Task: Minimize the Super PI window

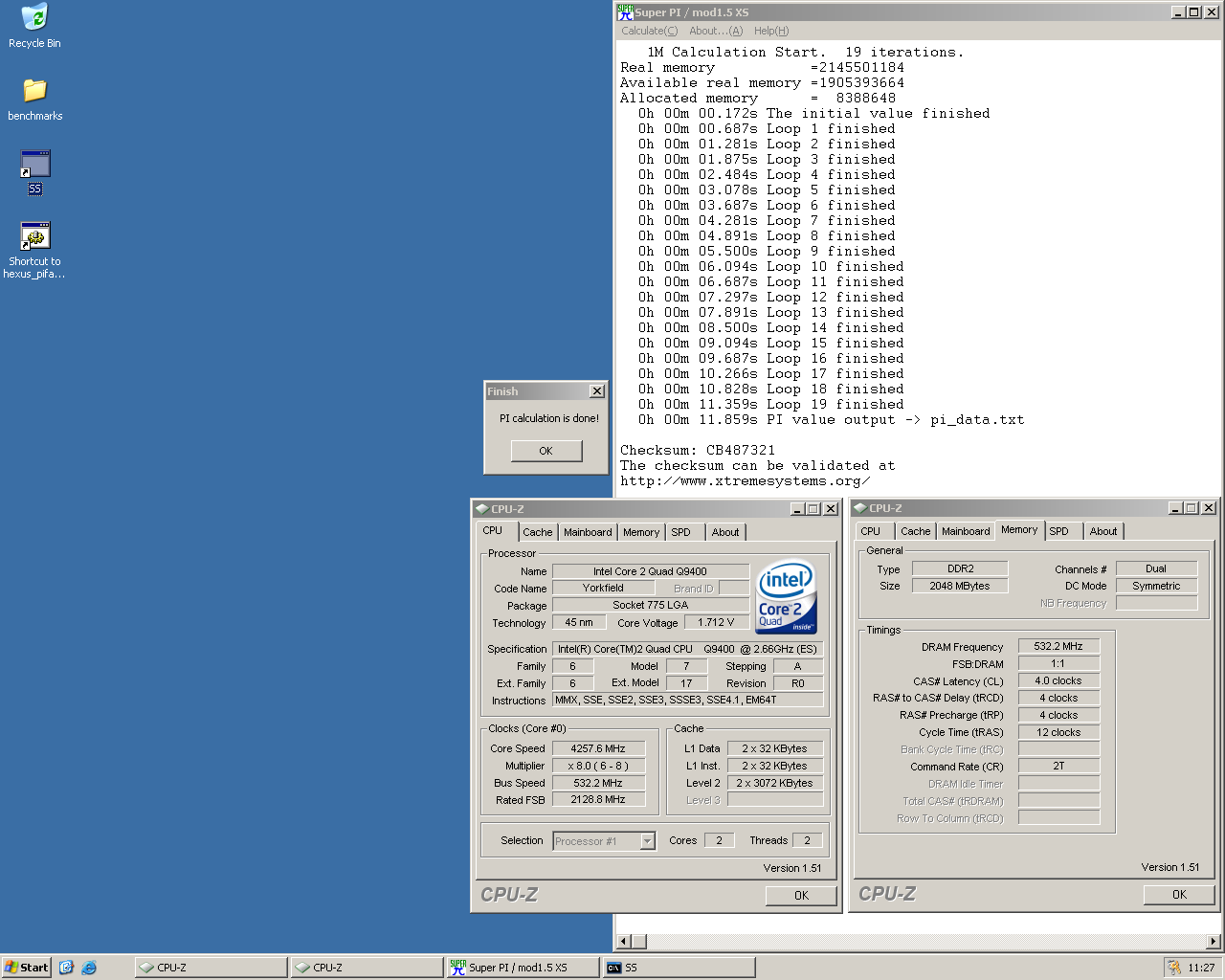Action: (x=1178, y=12)
